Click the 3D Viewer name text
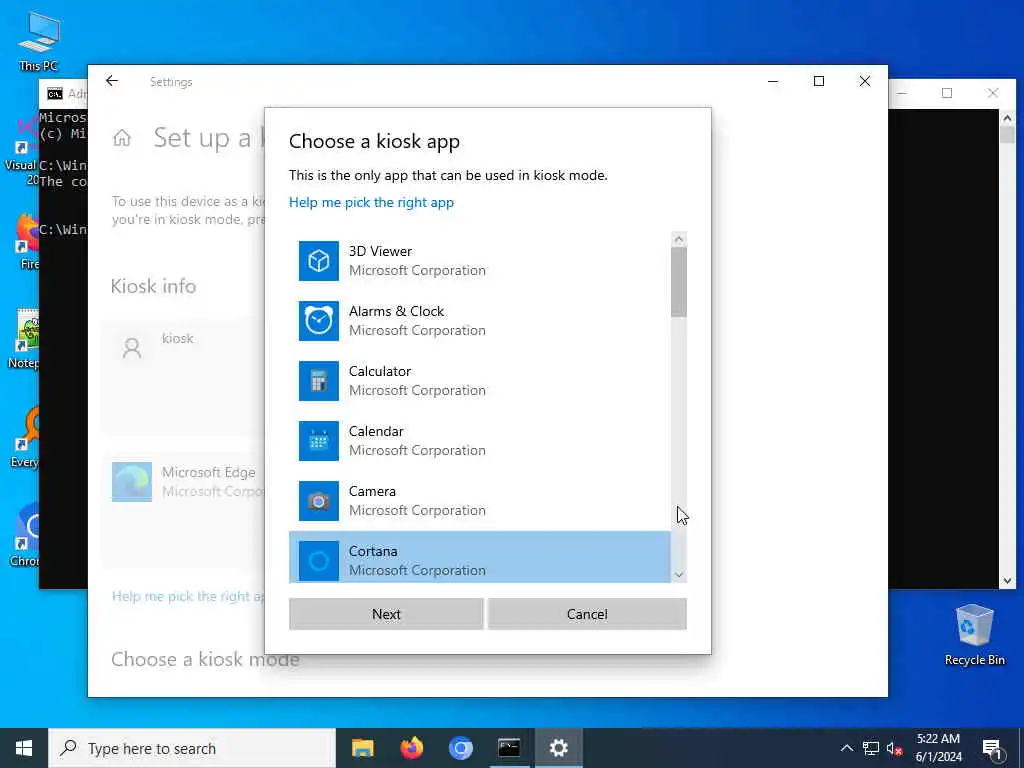This screenshot has width=1024, height=768. coord(380,251)
